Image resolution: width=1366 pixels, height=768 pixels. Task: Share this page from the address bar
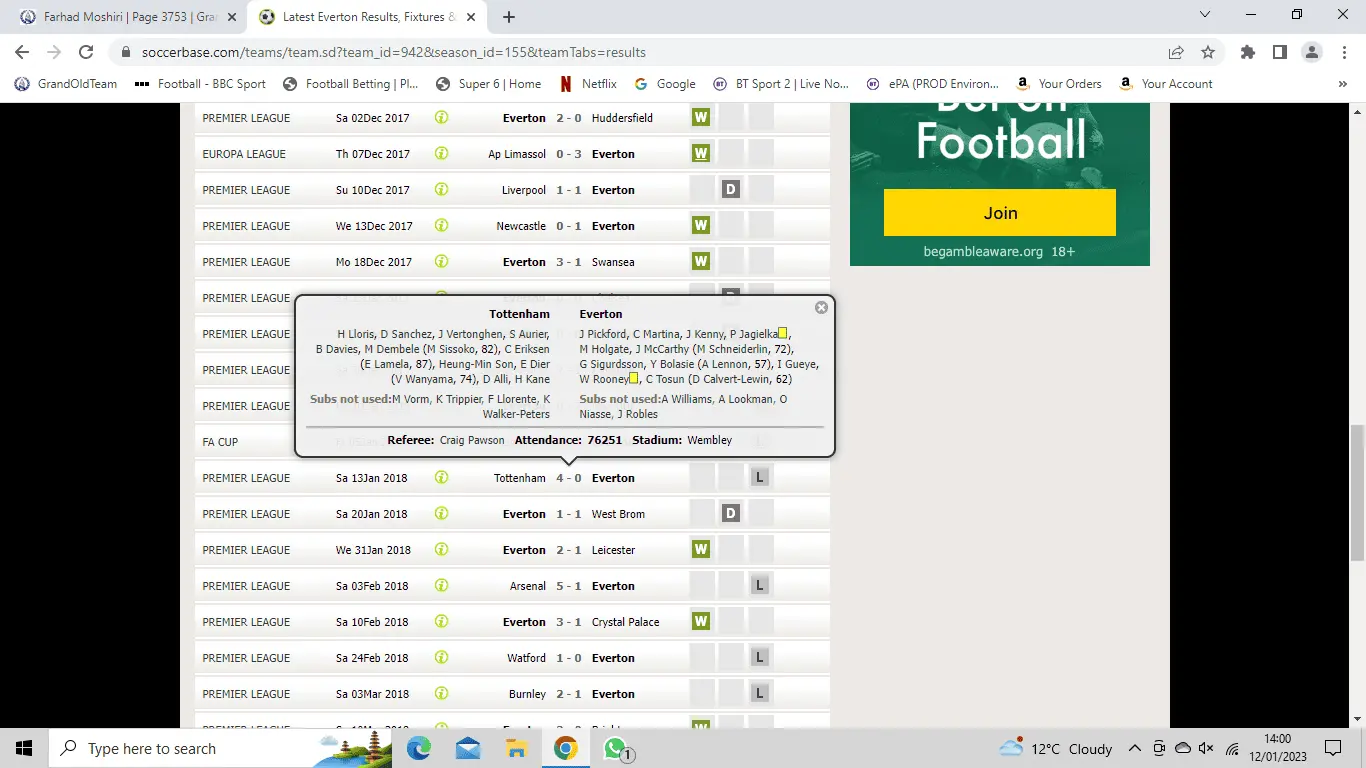point(1176,52)
